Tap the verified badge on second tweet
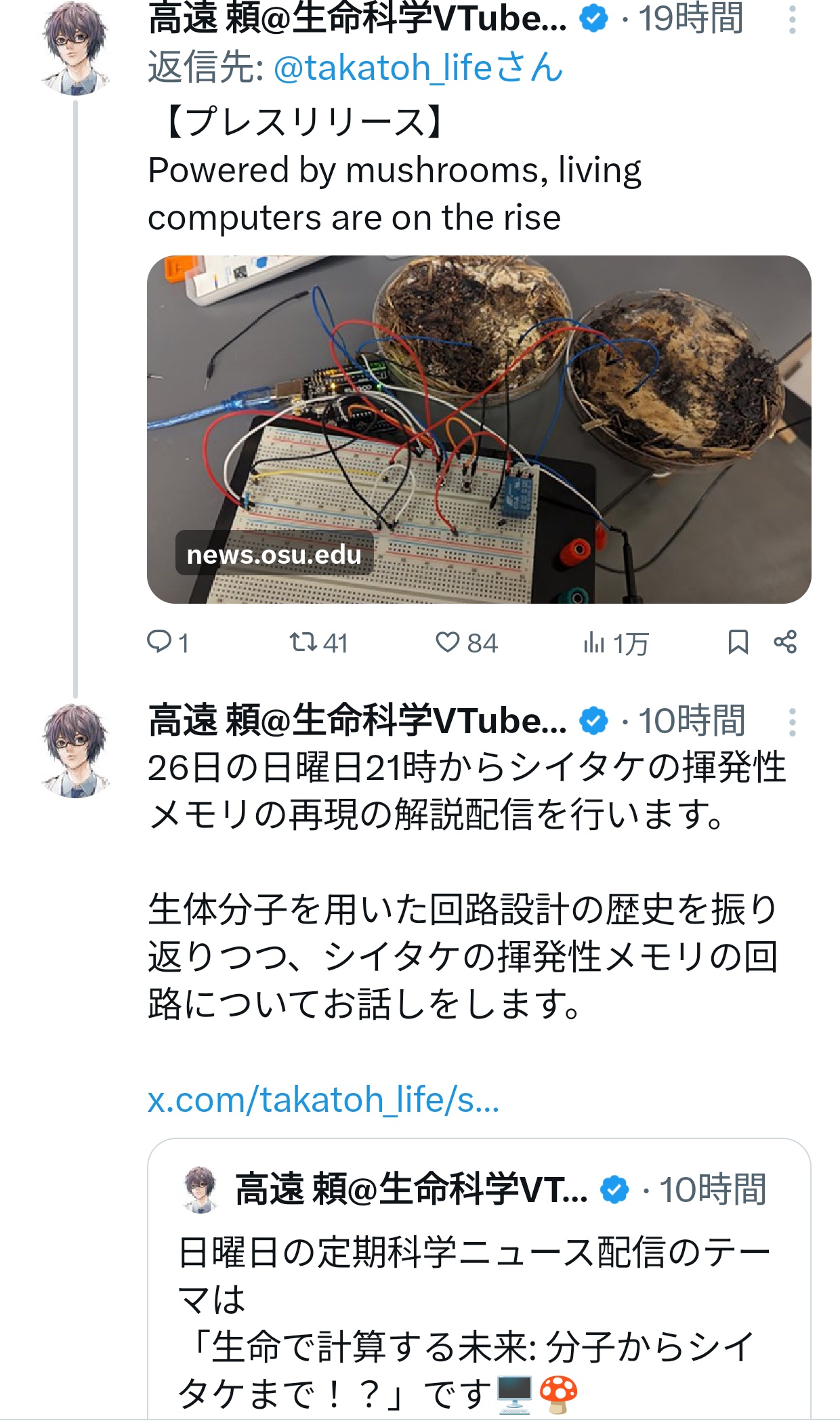Viewport: 840px width, 1427px height. pyautogui.click(x=594, y=721)
